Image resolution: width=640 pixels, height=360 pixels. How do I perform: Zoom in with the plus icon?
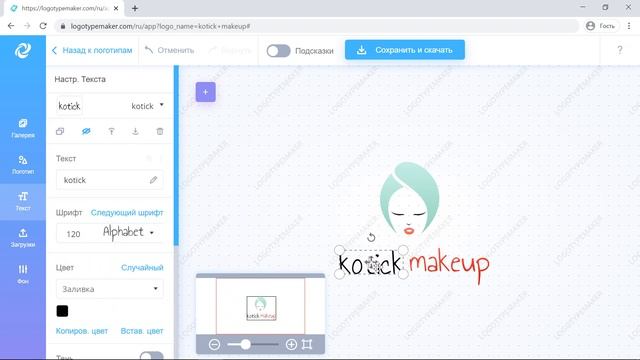click(291, 344)
